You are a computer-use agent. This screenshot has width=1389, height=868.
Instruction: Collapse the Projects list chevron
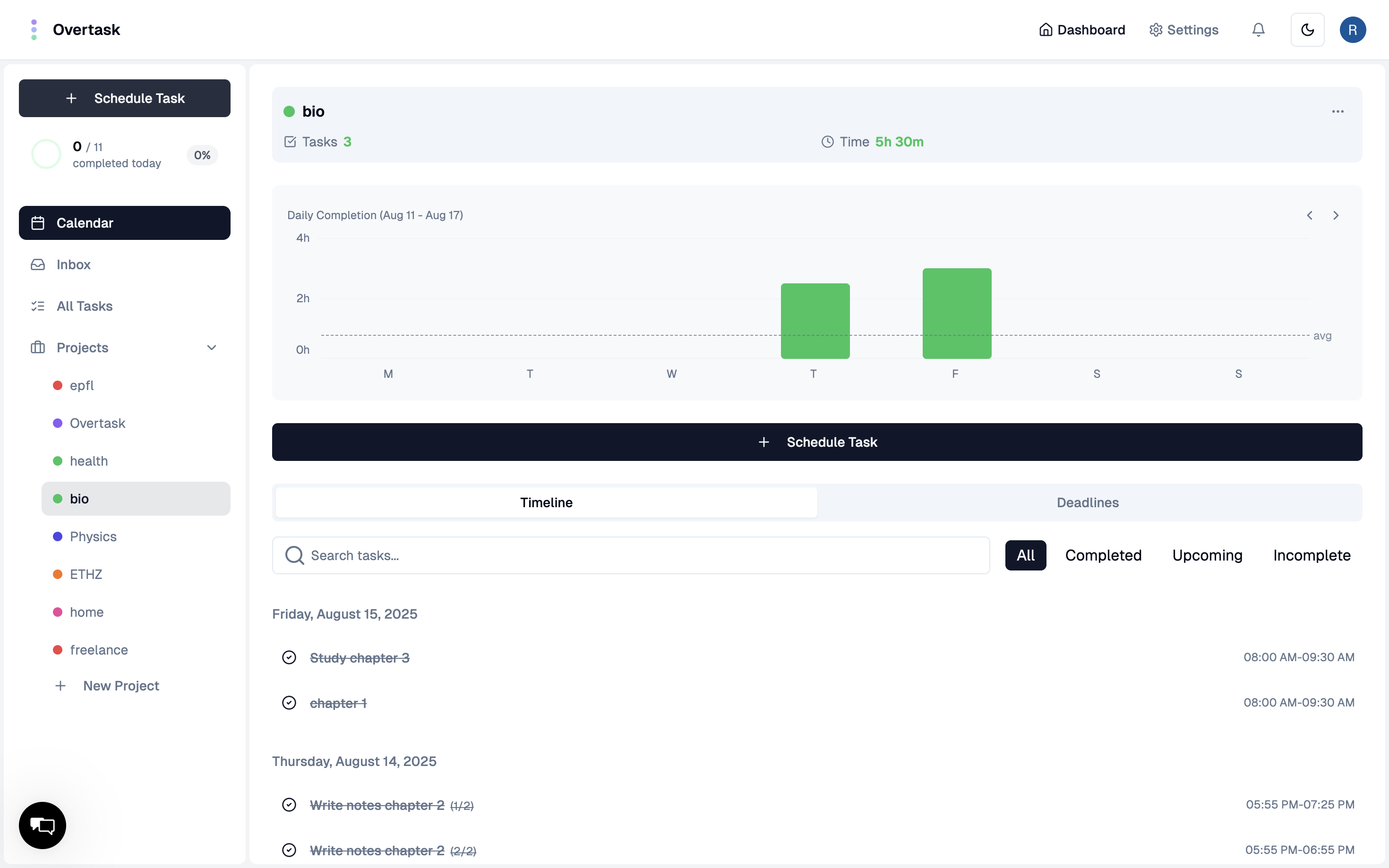(x=211, y=347)
